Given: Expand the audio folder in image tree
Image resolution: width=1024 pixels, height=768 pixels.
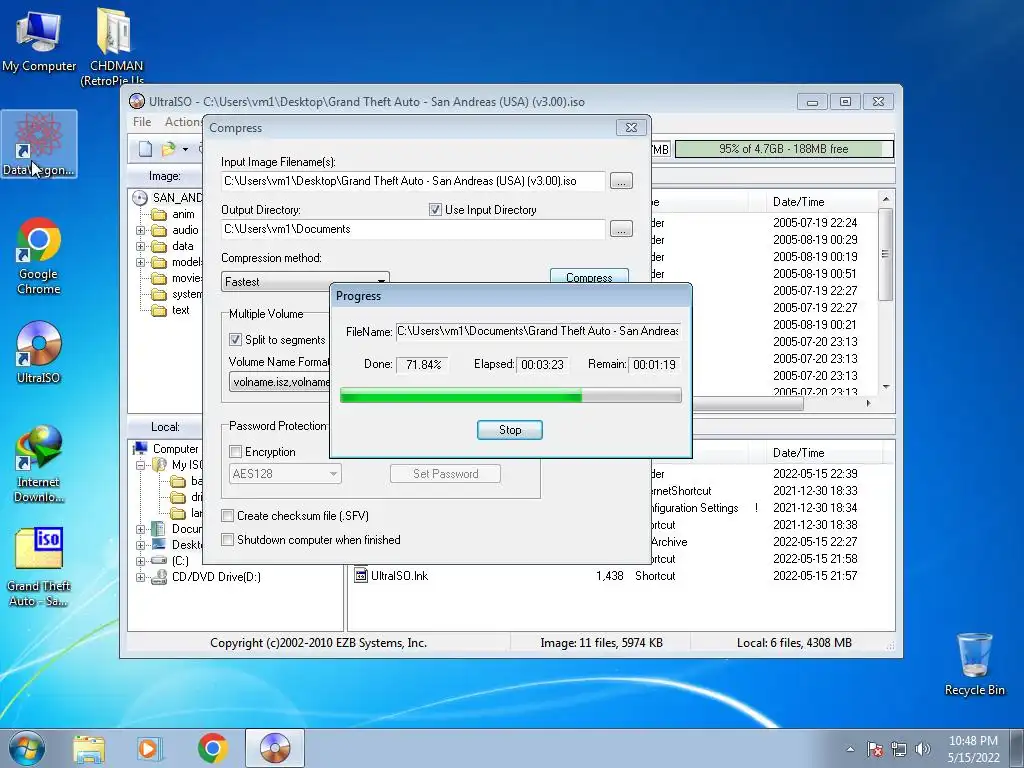Looking at the screenshot, I should [140, 231].
